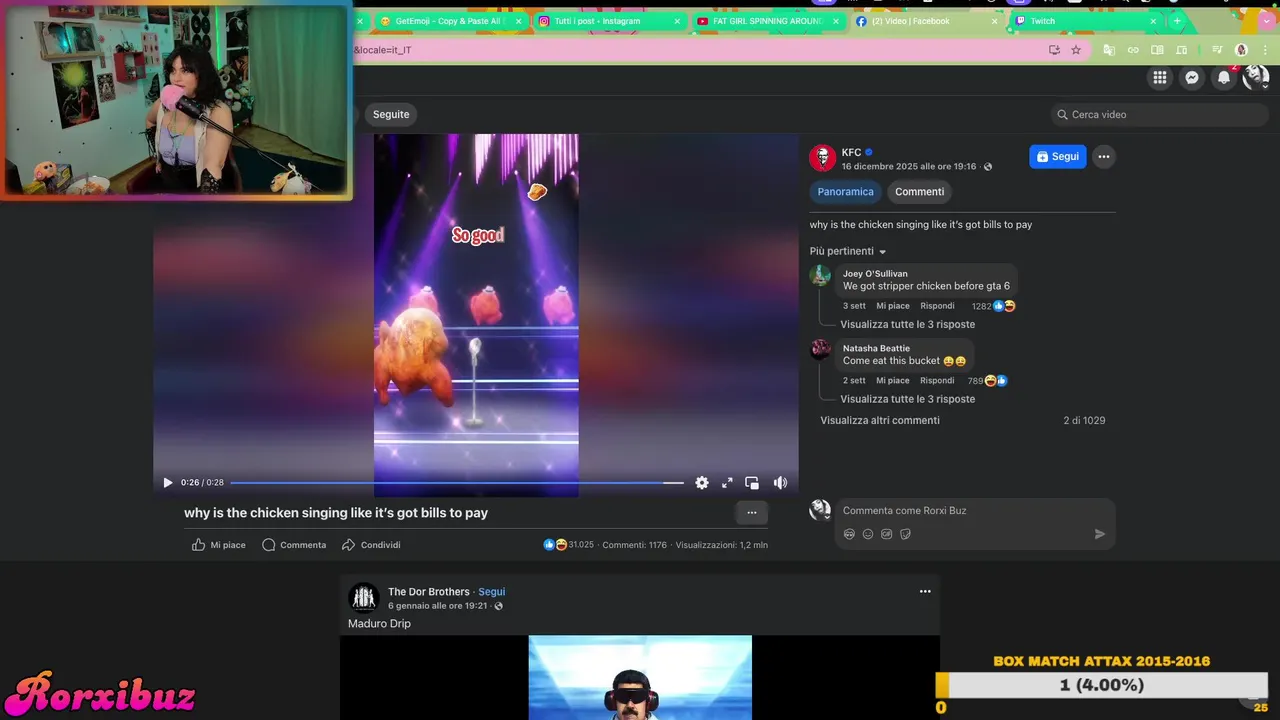Follow The Dor Brothers via Segui

coord(492,592)
